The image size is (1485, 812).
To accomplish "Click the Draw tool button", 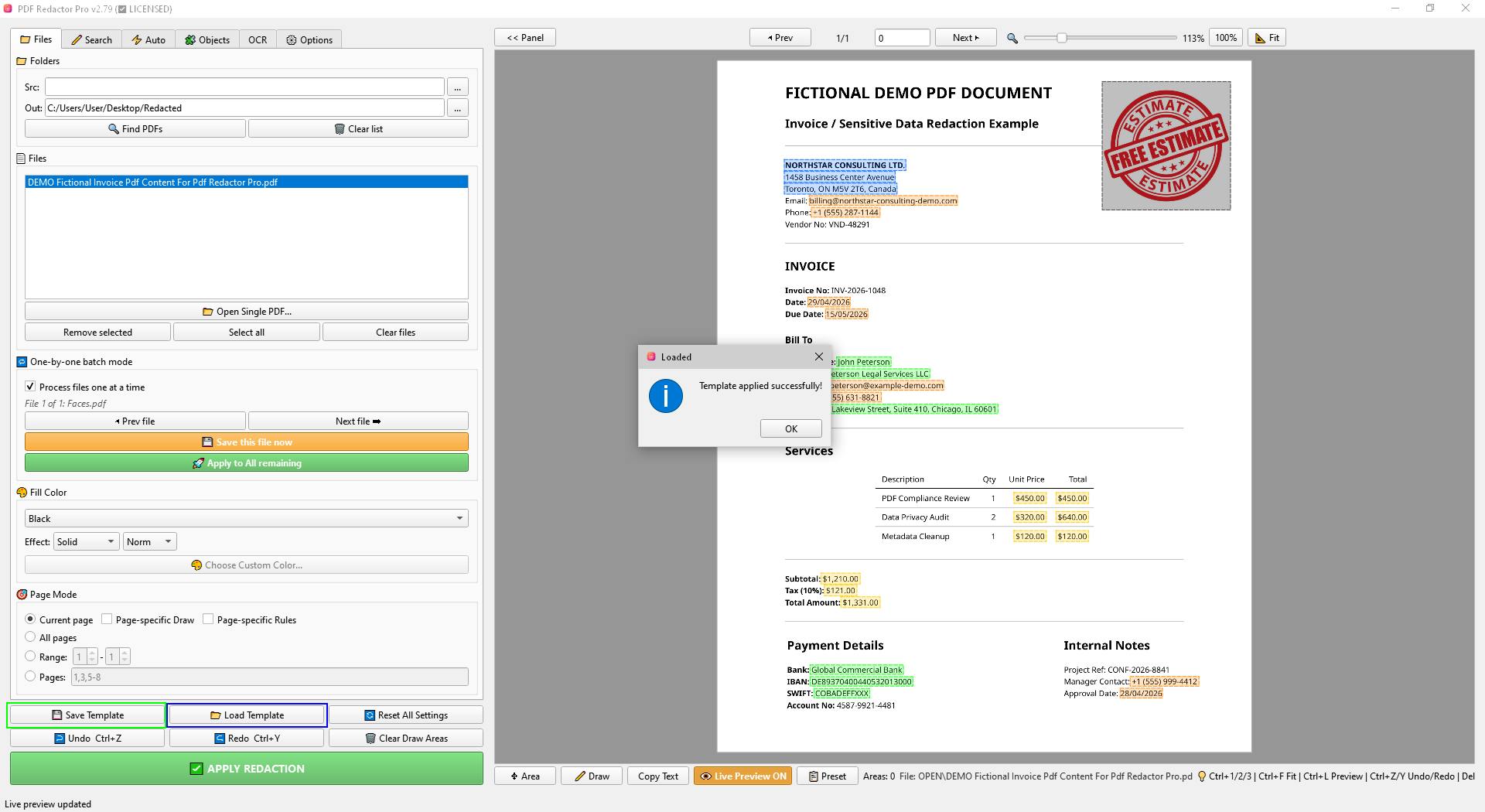I will click(x=592, y=776).
